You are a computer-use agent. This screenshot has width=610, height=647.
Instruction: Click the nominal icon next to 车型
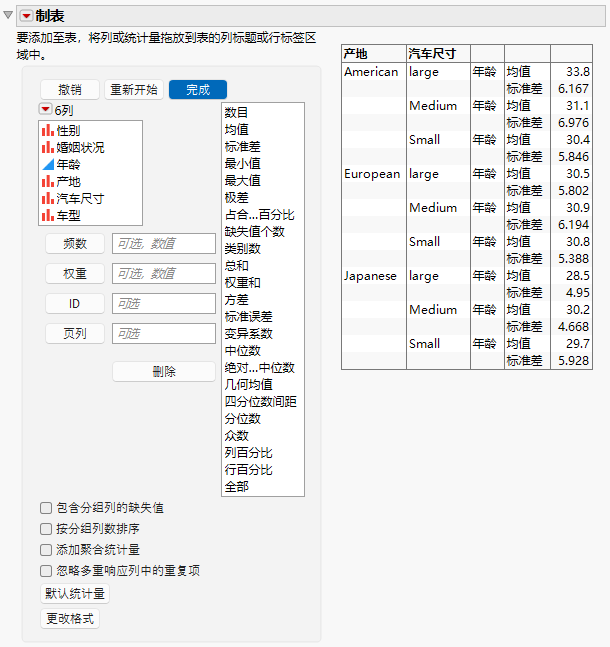click(x=48, y=215)
